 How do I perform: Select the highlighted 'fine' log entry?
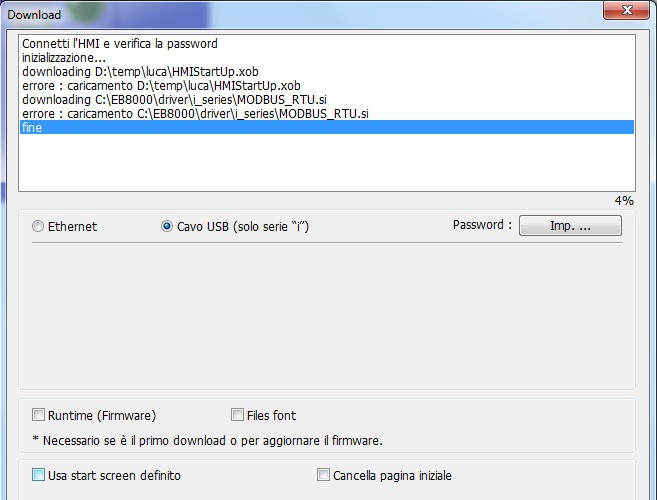pyautogui.click(x=327, y=127)
